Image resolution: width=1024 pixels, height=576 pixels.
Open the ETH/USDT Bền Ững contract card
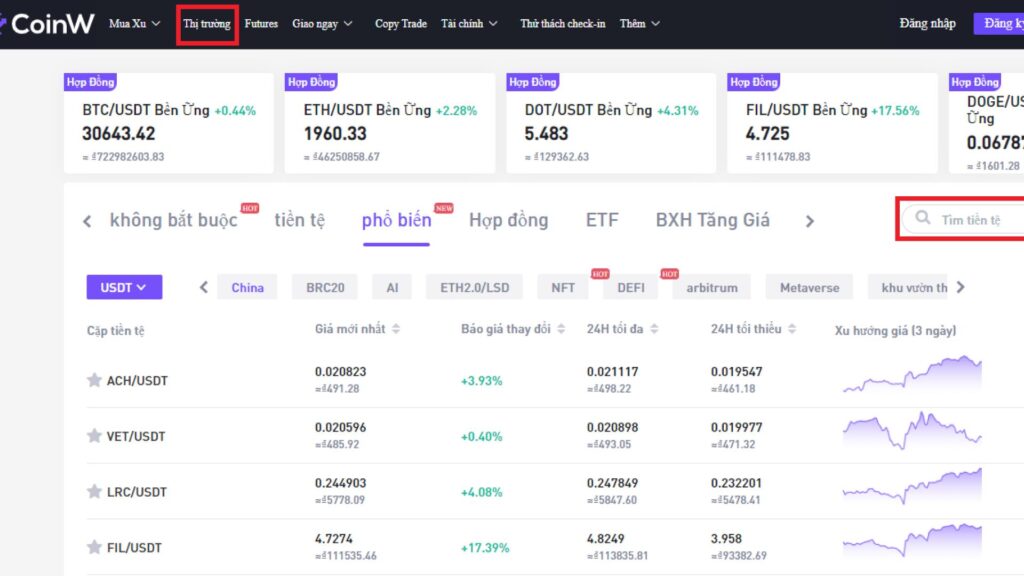coord(390,123)
